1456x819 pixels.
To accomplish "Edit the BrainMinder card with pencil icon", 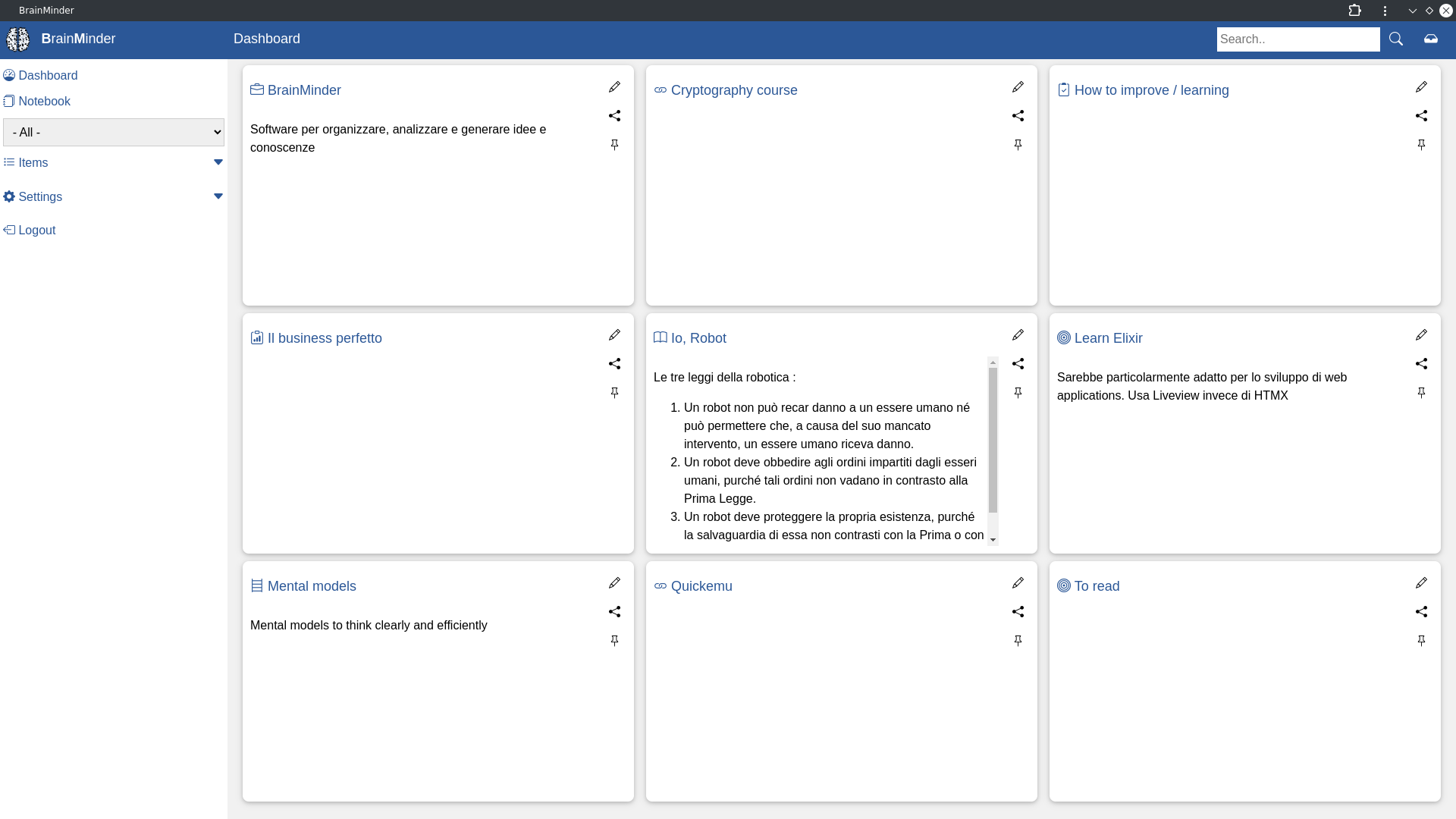I will pyautogui.click(x=614, y=87).
